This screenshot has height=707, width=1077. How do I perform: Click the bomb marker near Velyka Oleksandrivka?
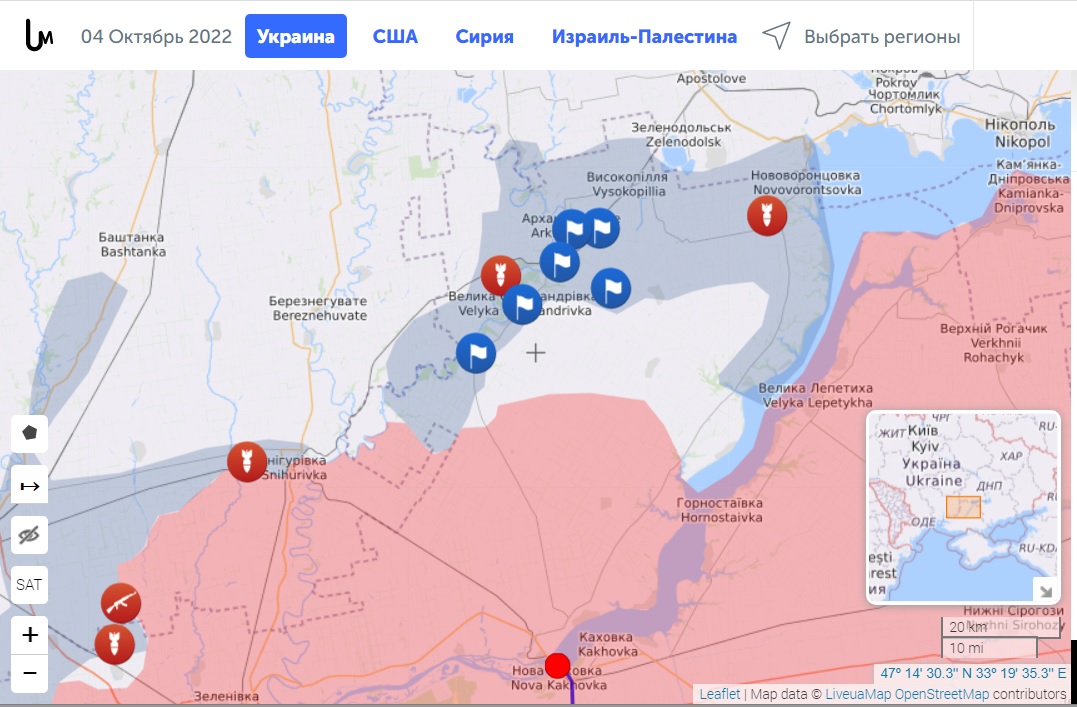[x=501, y=276]
